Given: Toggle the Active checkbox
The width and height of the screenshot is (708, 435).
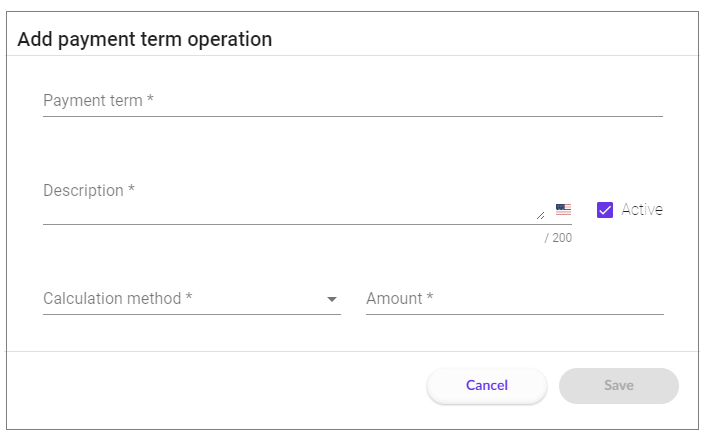Looking at the screenshot, I should tap(604, 210).
